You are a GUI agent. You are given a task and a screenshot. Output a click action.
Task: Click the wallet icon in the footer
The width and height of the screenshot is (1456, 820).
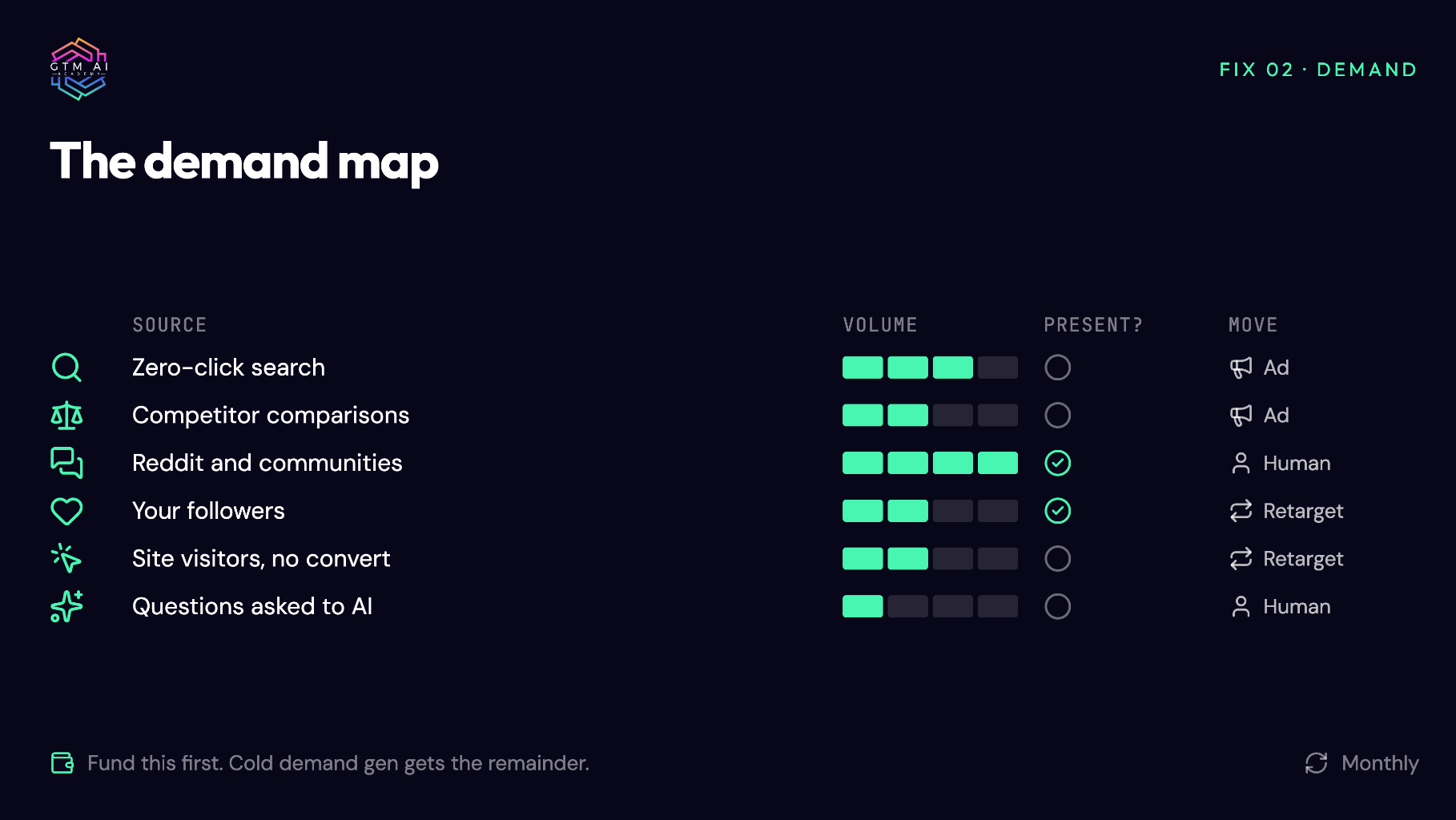pos(62,763)
